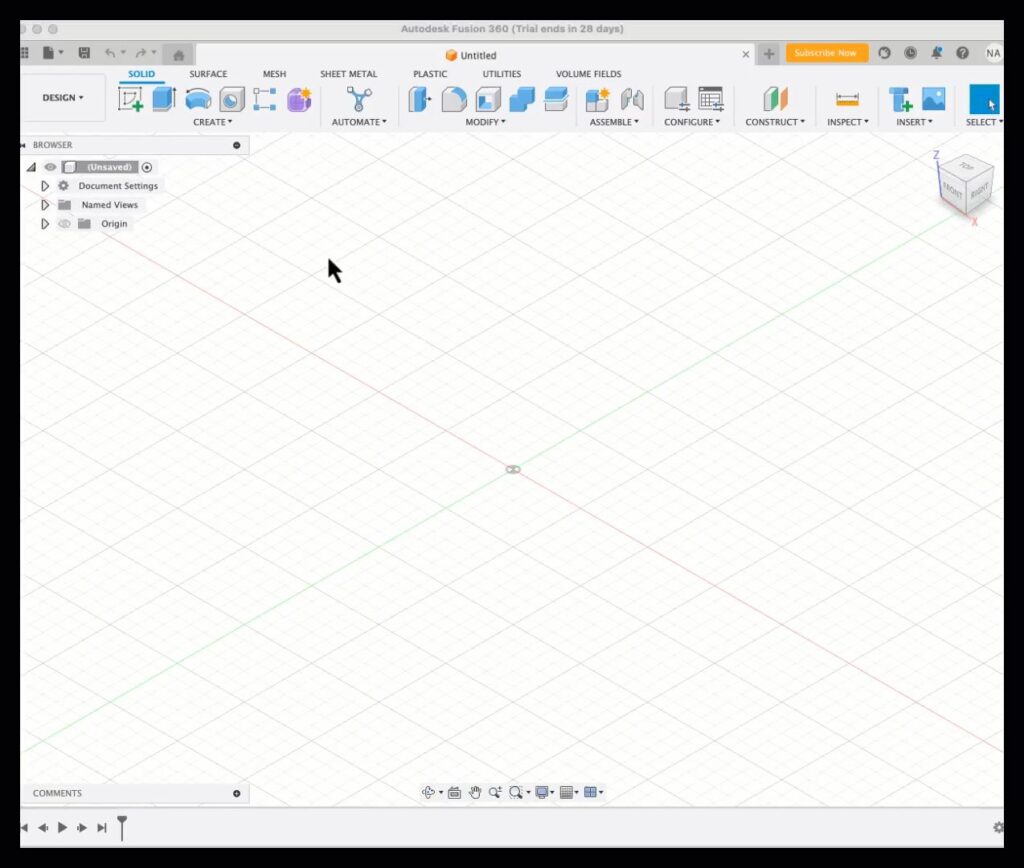The width and height of the screenshot is (1024, 868).
Task: Open the Grid and Snaps dropdown
Action: coord(569,792)
